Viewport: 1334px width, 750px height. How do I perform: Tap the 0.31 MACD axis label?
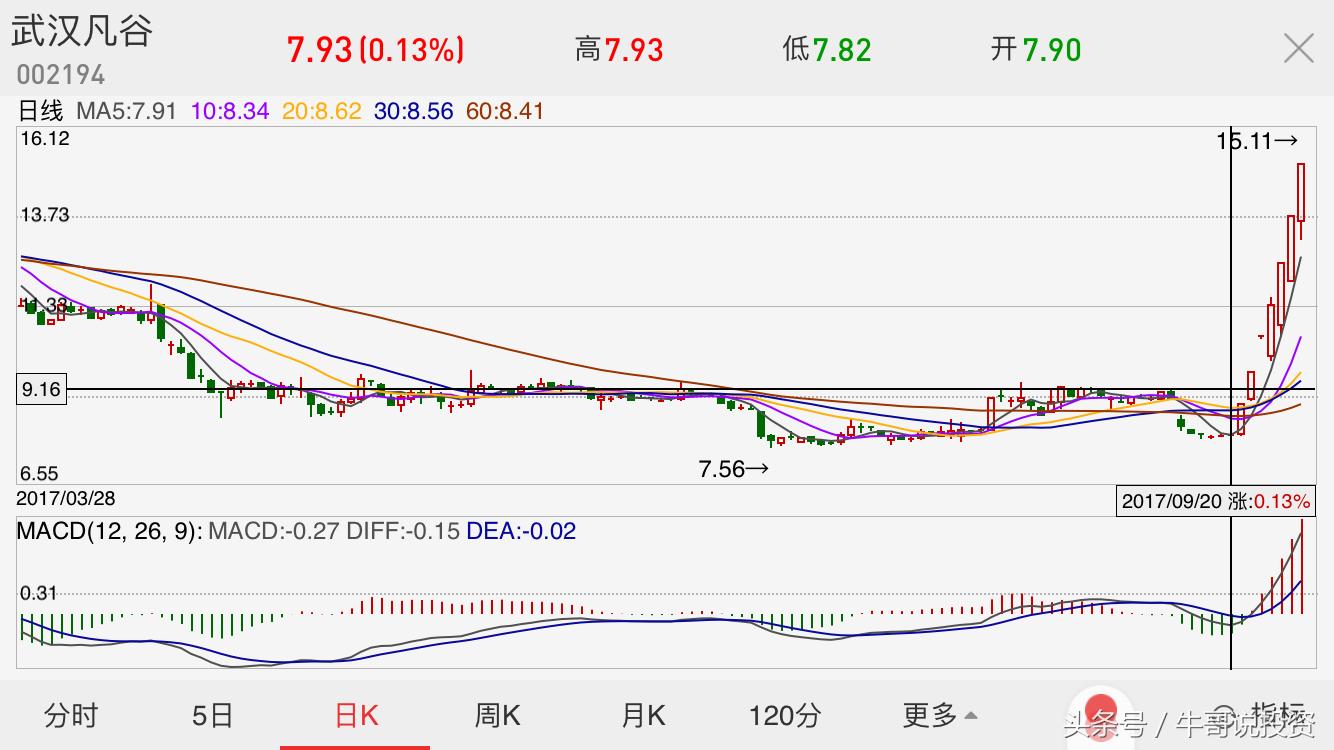(39, 593)
